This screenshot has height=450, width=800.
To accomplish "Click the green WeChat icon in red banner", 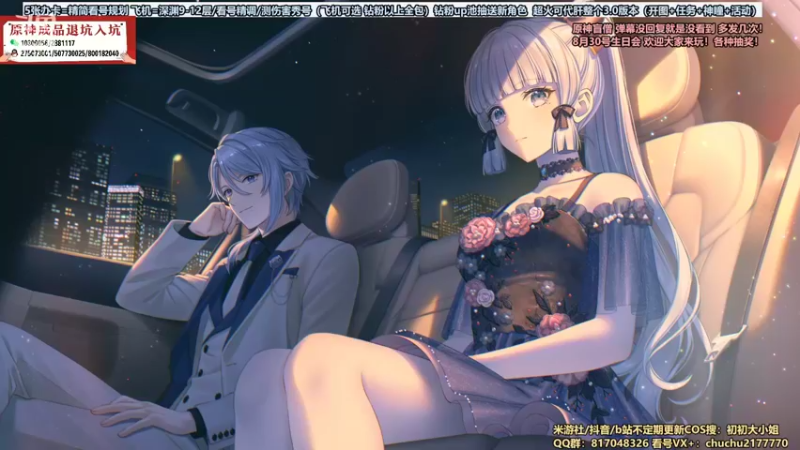I will click(x=14, y=43).
